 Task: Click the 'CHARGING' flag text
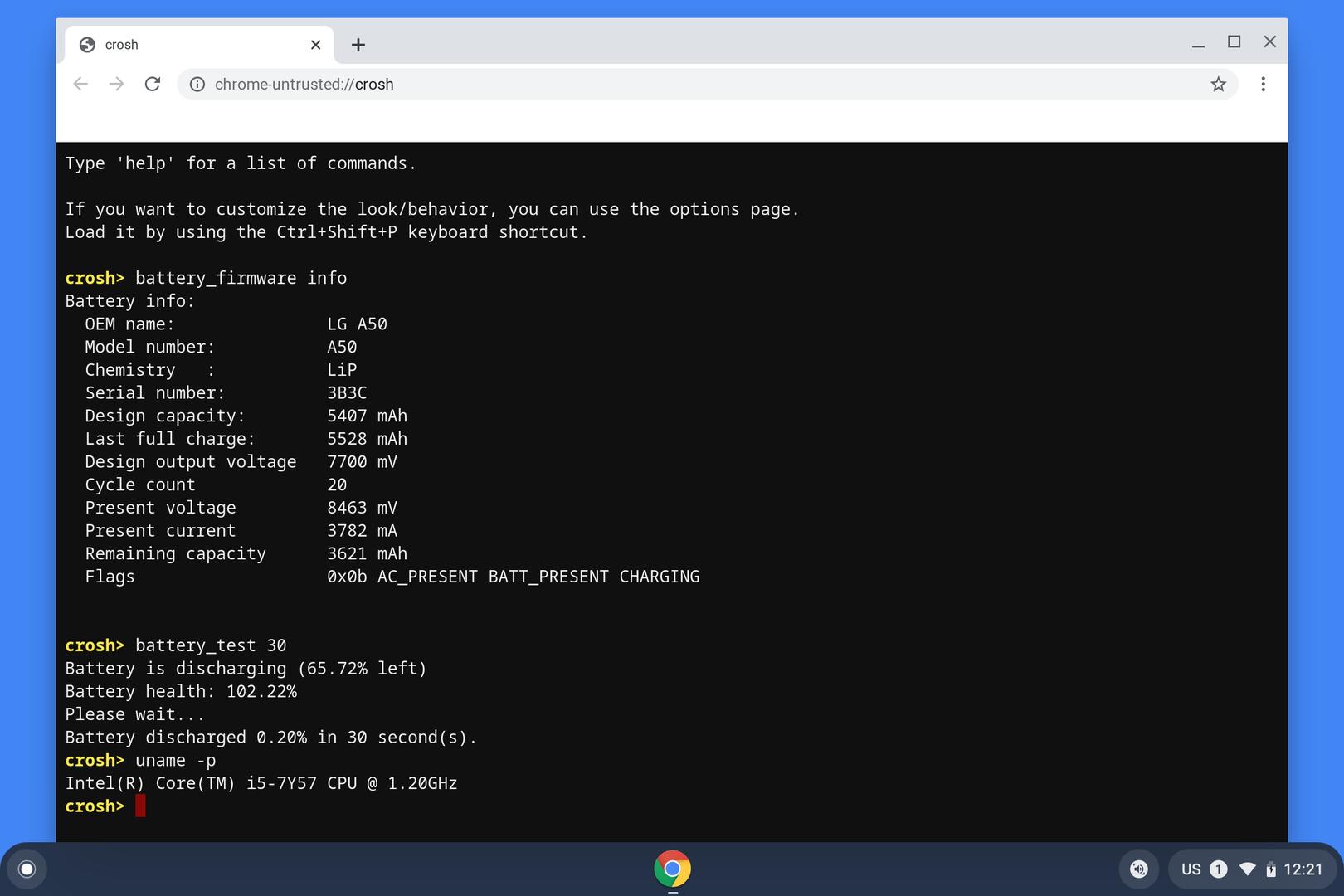point(660,577)
